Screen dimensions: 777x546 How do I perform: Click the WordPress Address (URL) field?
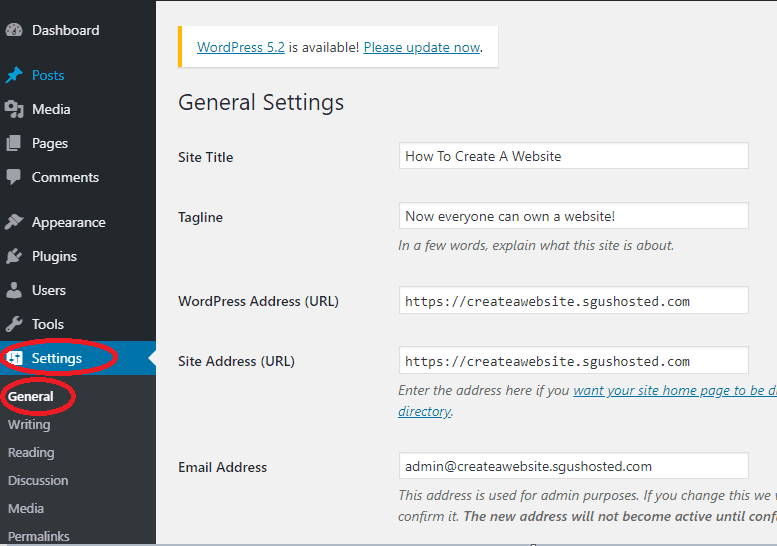pyautogui.click(x=573, y=300)
